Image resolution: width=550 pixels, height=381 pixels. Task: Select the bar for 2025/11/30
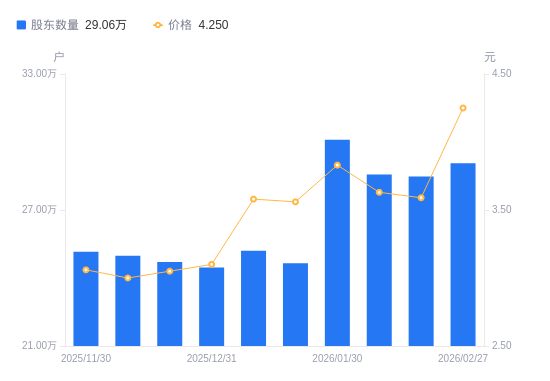pyautogui.click(x=86, y=299)
